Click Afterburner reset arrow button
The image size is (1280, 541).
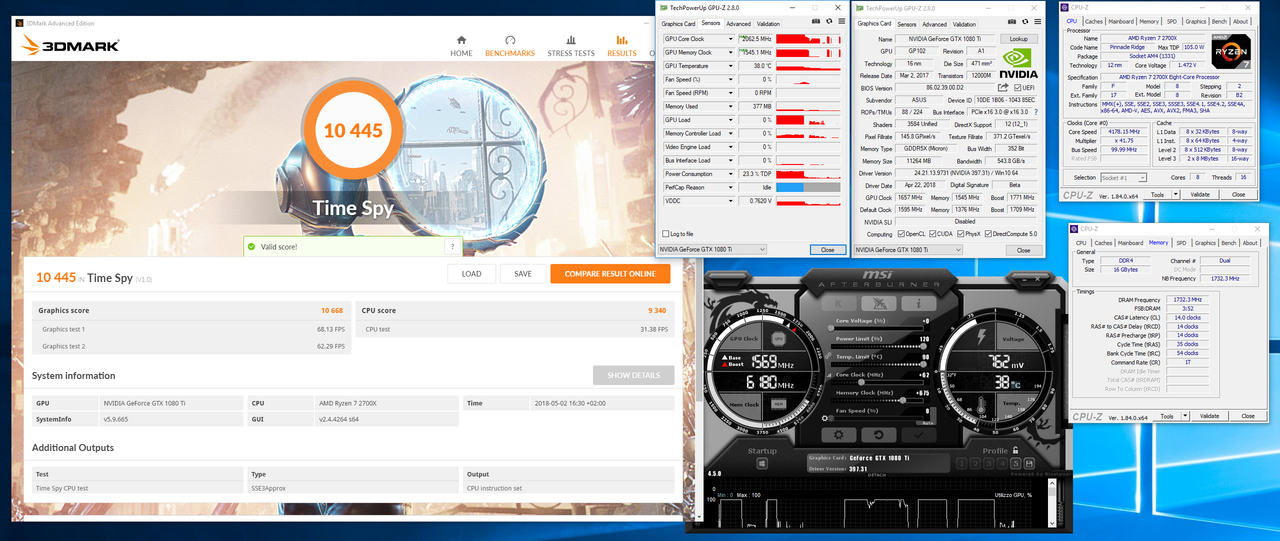pos(879,435)
